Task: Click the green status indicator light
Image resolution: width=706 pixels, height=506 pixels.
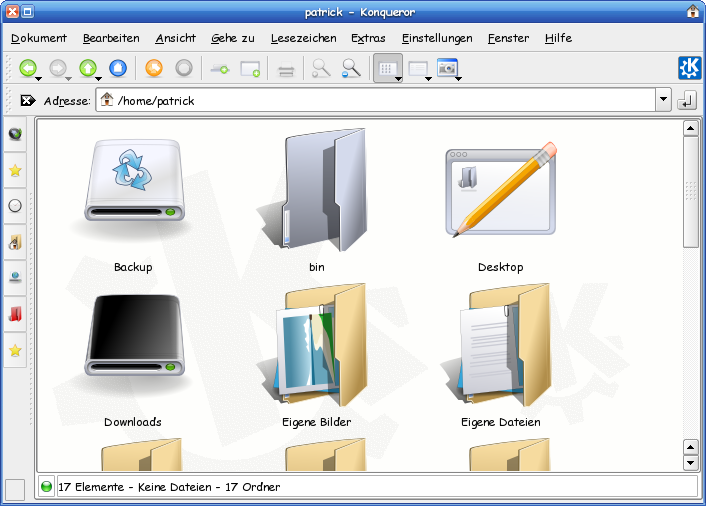Action: (46, 487)
